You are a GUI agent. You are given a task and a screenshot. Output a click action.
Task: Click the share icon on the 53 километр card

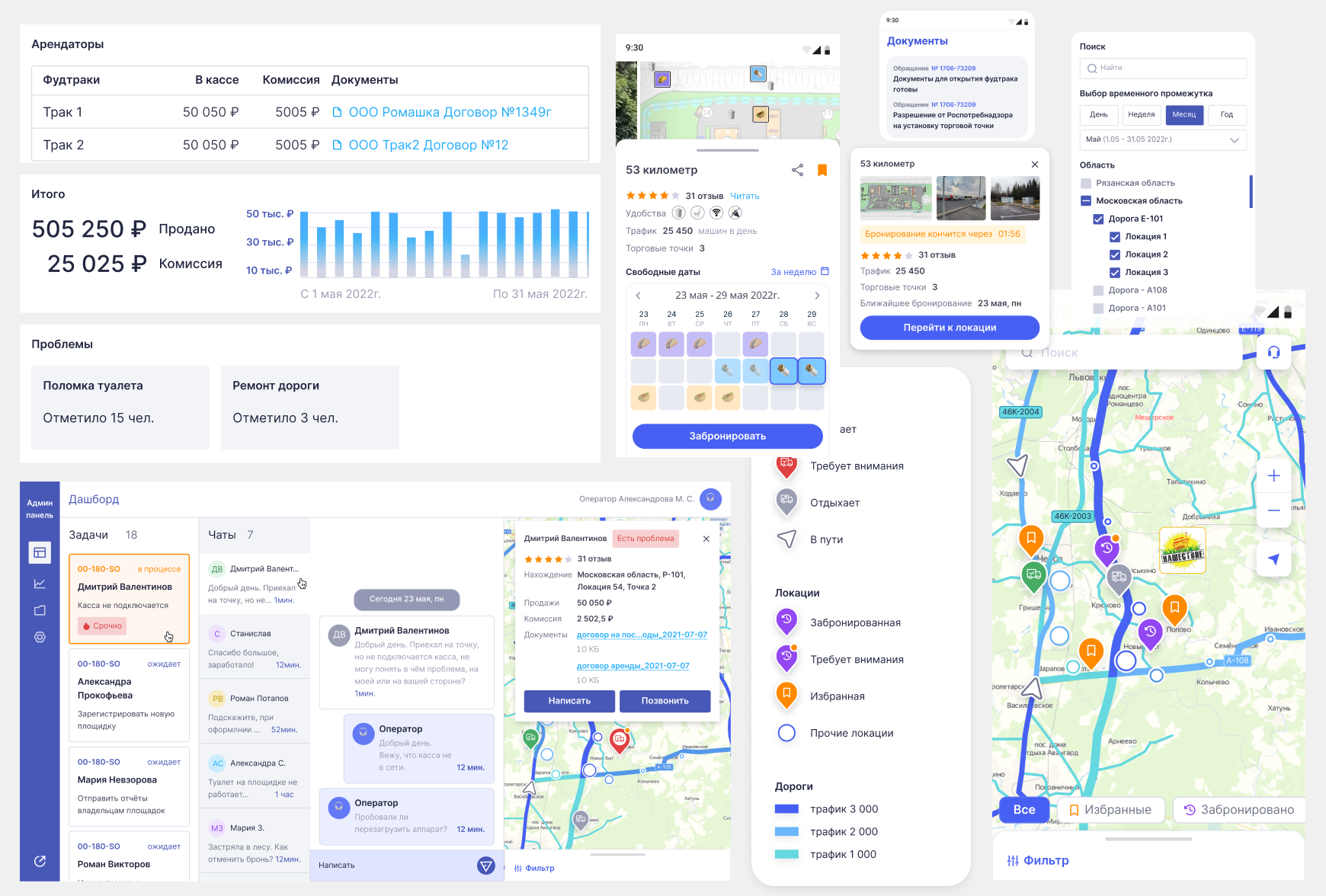tap(797, 170)
